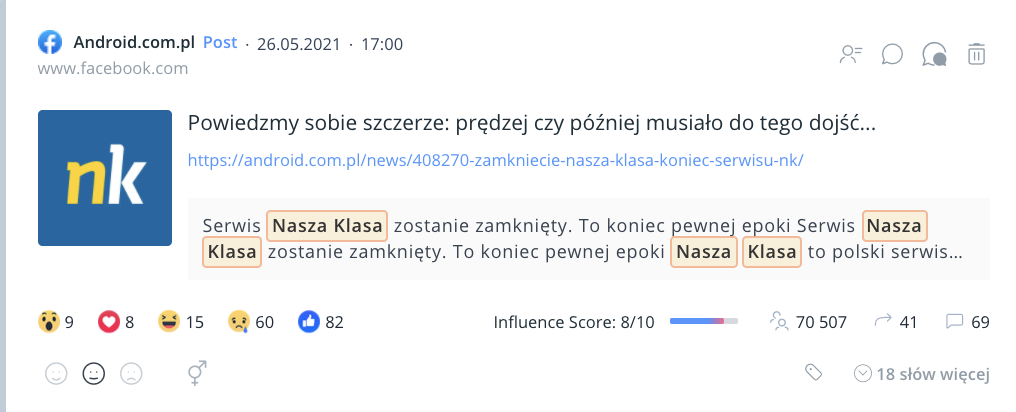This screenshot has width=1016, height=412.
Task: Click the tag label icon
Action: [x=814, y=373]
